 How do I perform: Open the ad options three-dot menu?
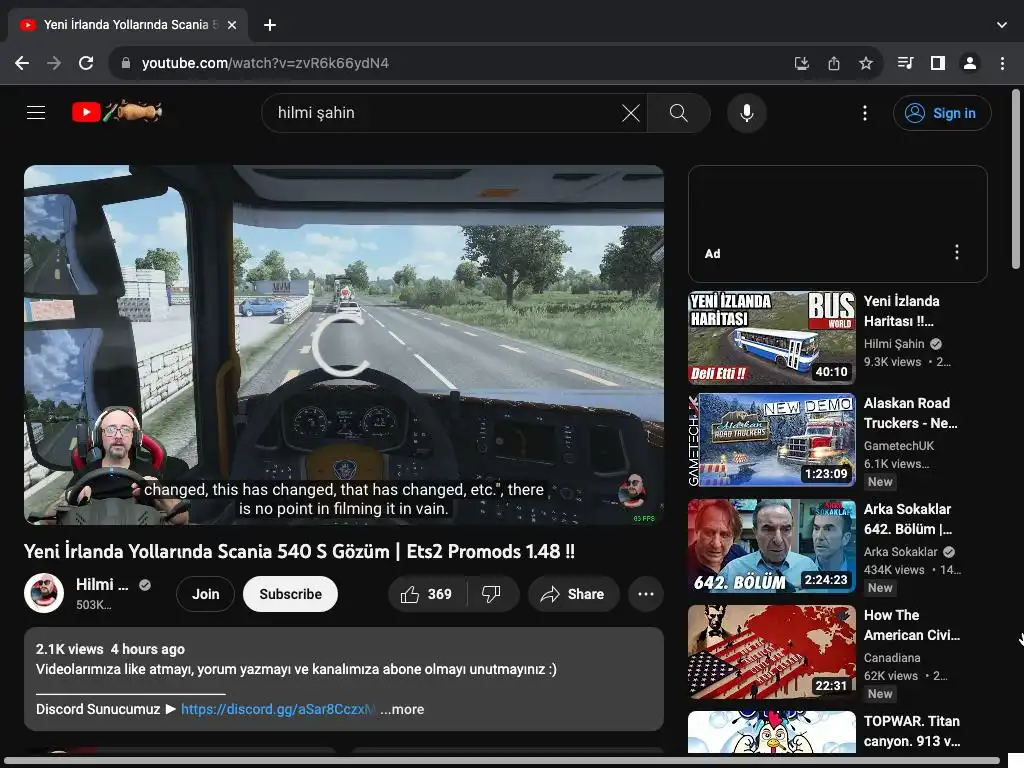pyautogui.click(x=957, y=252)
